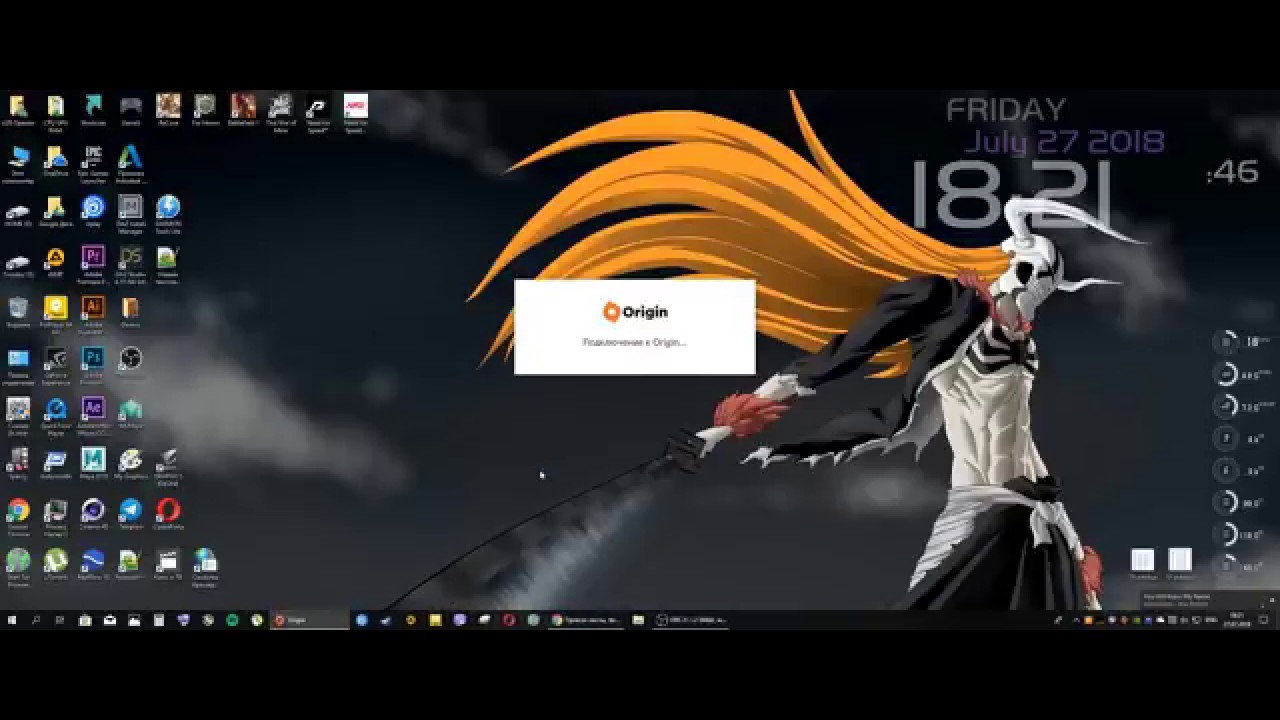Switch to the Chrome window taskbar button
The height and width of the screenshot is (720, 1280).
pos(586,620)
